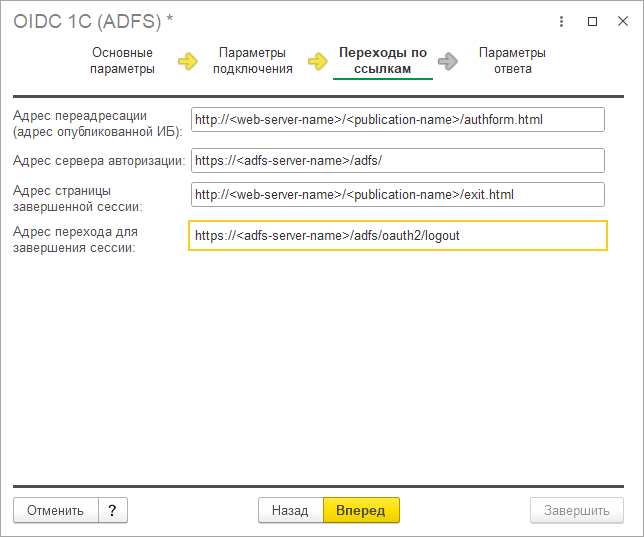Go to the Основные параметры step
The height and width of the screenshot is (537, 644).
[x=122, y=61]
